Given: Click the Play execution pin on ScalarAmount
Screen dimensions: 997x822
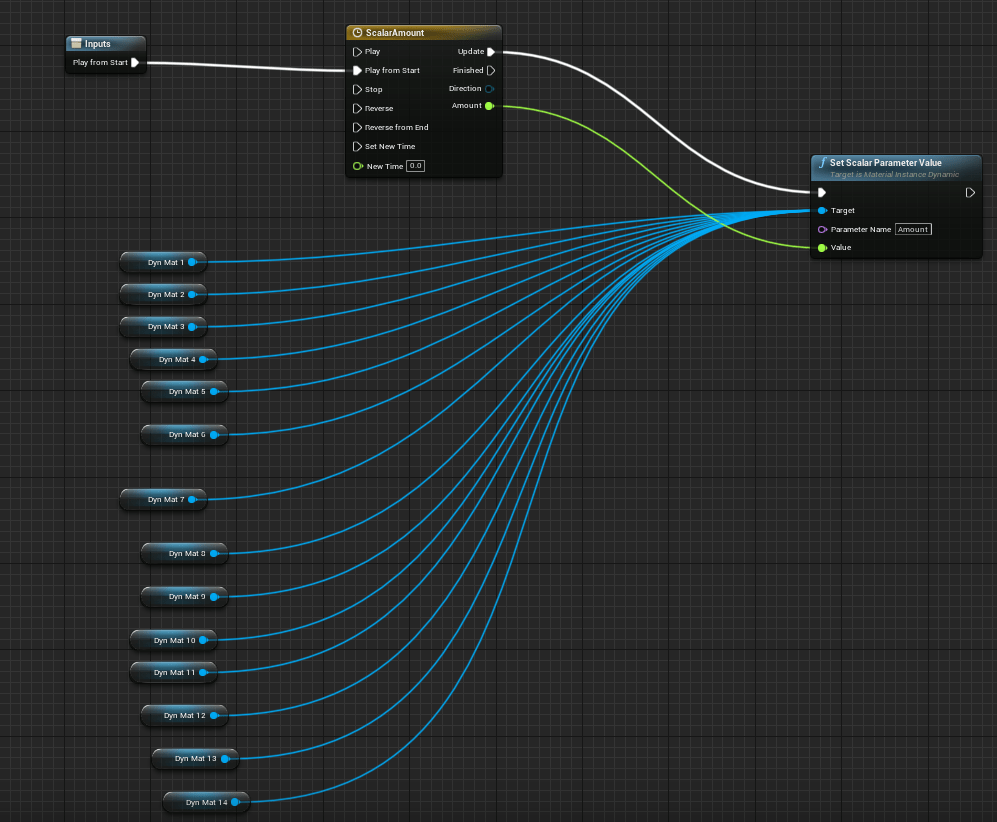Looking at the screenshot, I should coord(357,51).
